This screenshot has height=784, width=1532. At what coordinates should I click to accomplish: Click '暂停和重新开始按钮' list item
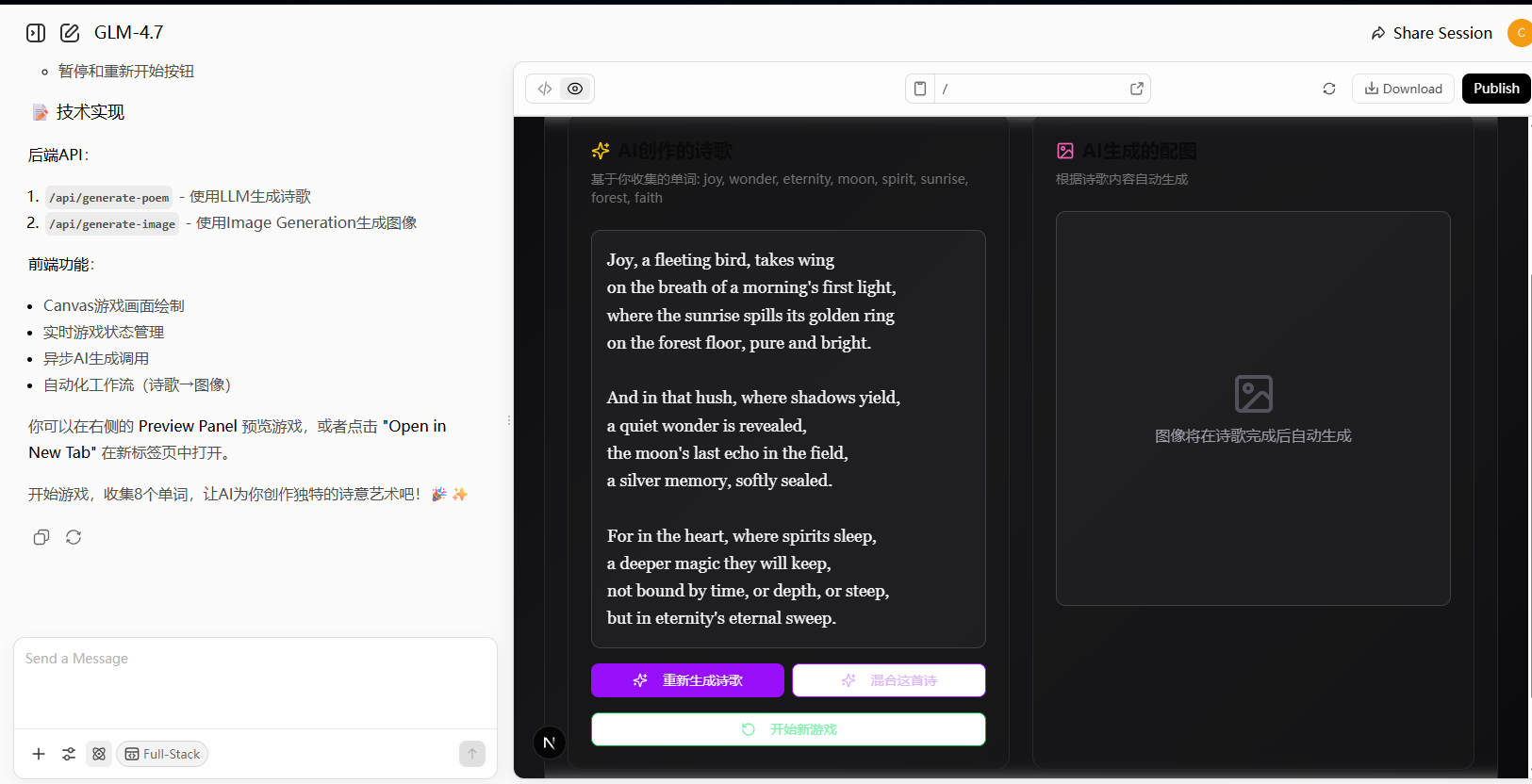[126, 71]
